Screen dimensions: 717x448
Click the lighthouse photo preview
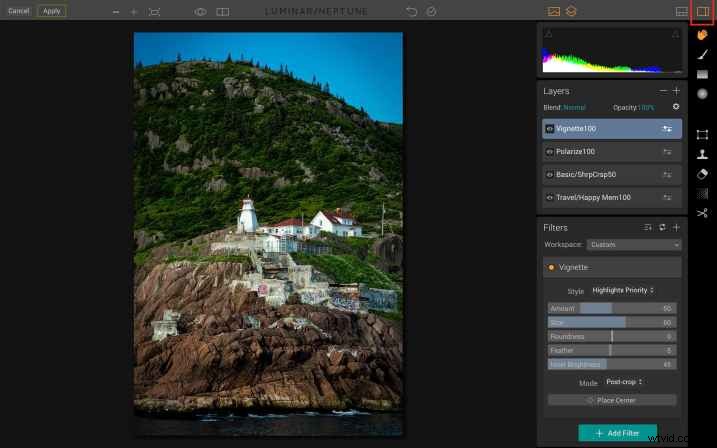pyautogui.click(x=268, y=234)
